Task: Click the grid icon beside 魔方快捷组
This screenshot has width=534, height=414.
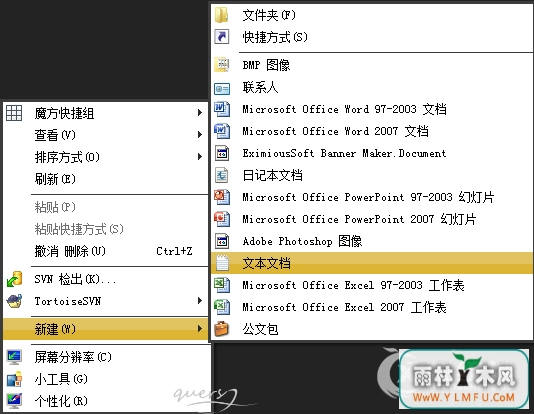Action: [14, 113]
